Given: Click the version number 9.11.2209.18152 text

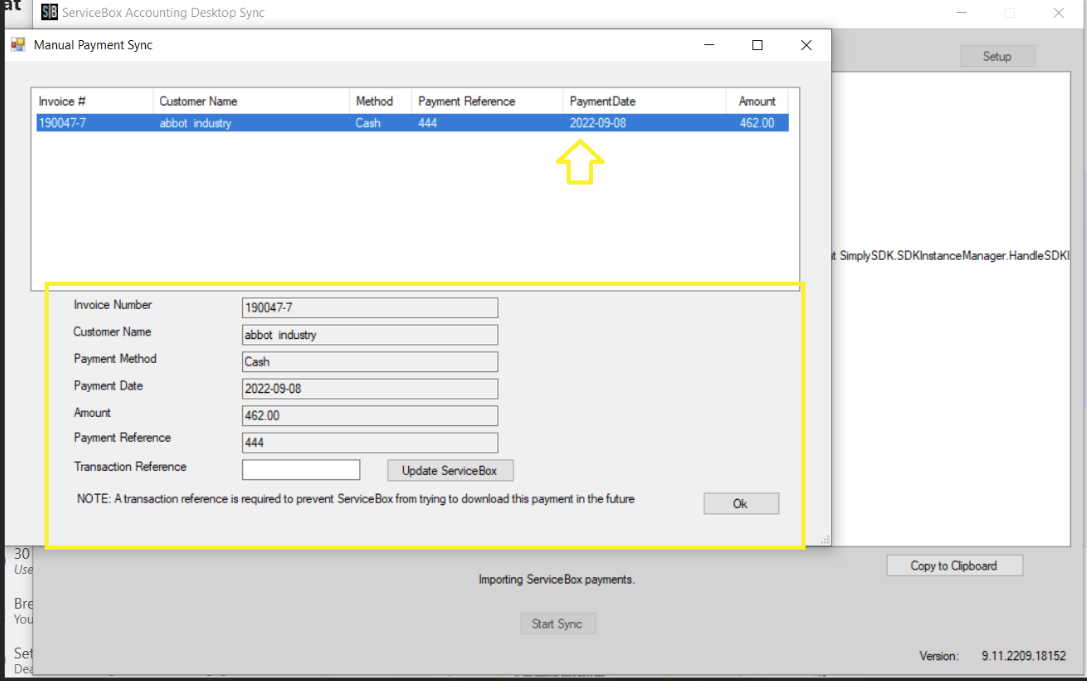Looking at the screenshot, I should [x=1023, y=656].
